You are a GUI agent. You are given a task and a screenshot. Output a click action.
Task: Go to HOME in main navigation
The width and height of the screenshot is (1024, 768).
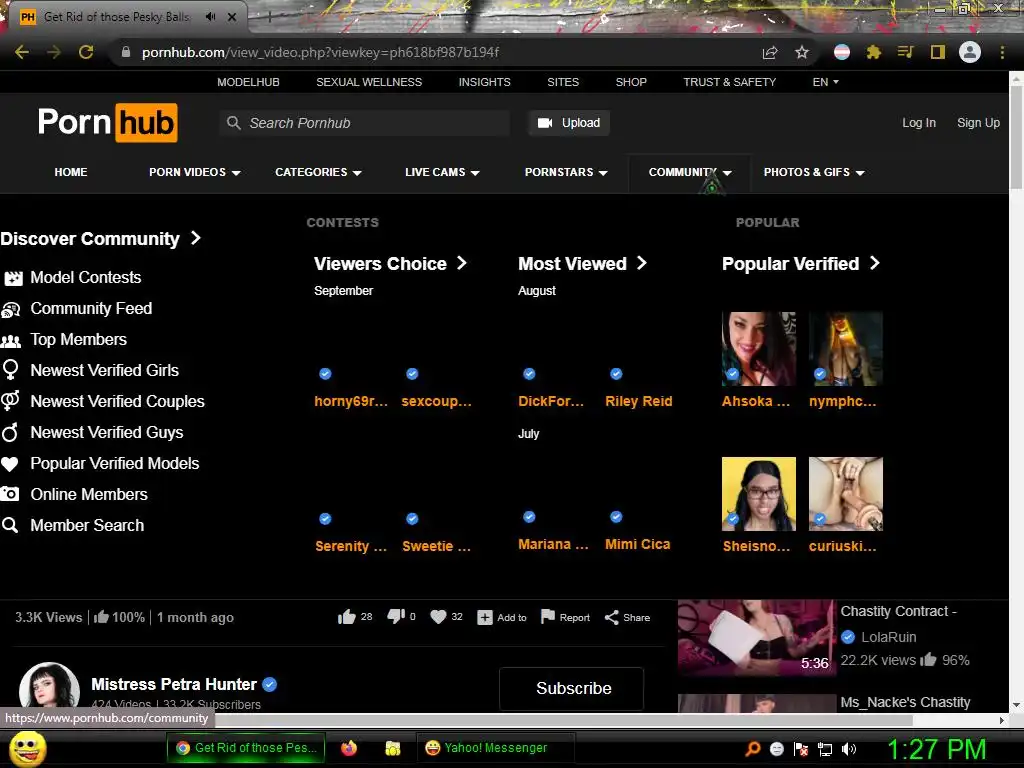click(x=71, y=172)
